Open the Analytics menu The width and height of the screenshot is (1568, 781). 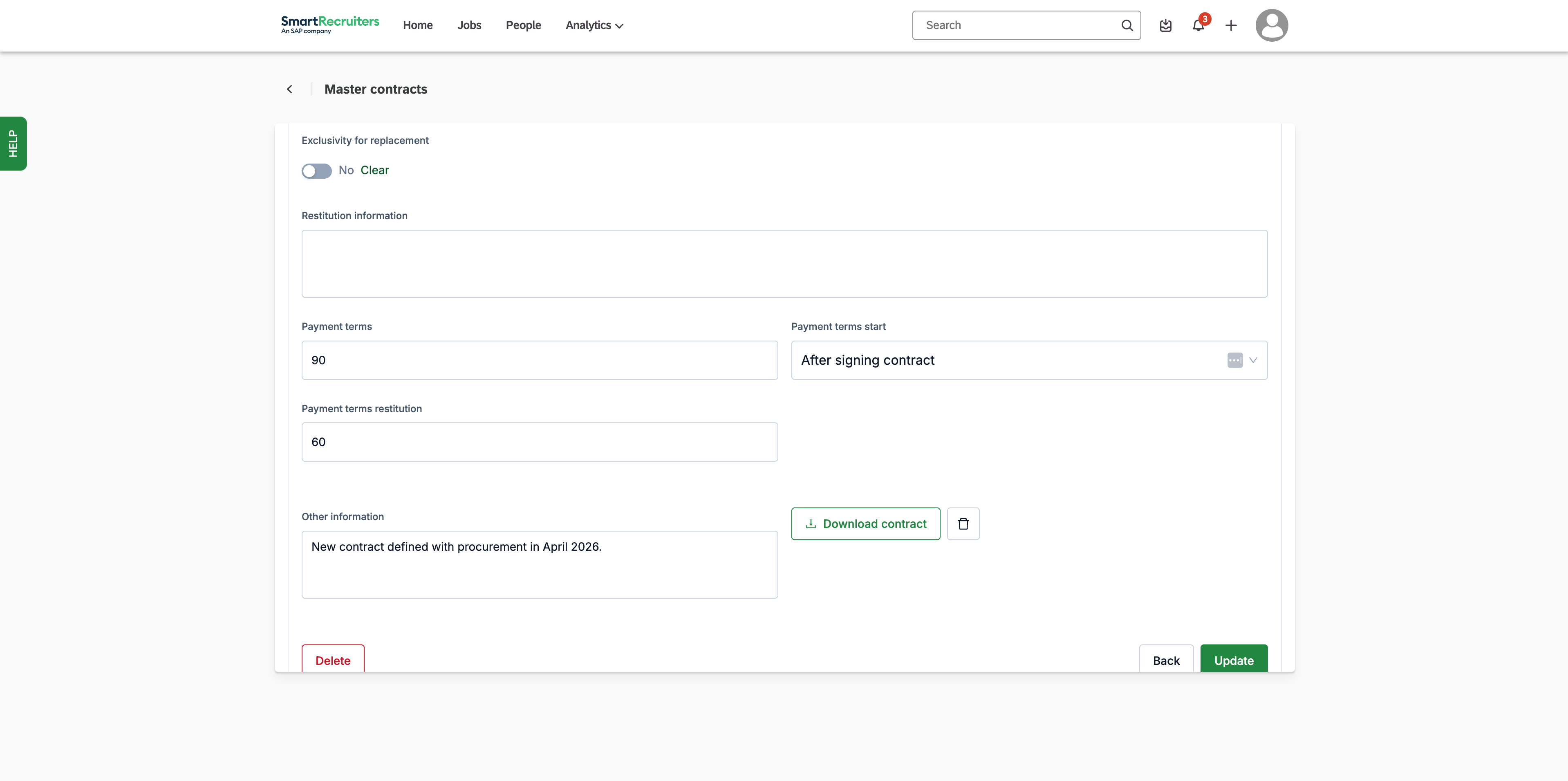pyautogui.click(x=594, y=25)
